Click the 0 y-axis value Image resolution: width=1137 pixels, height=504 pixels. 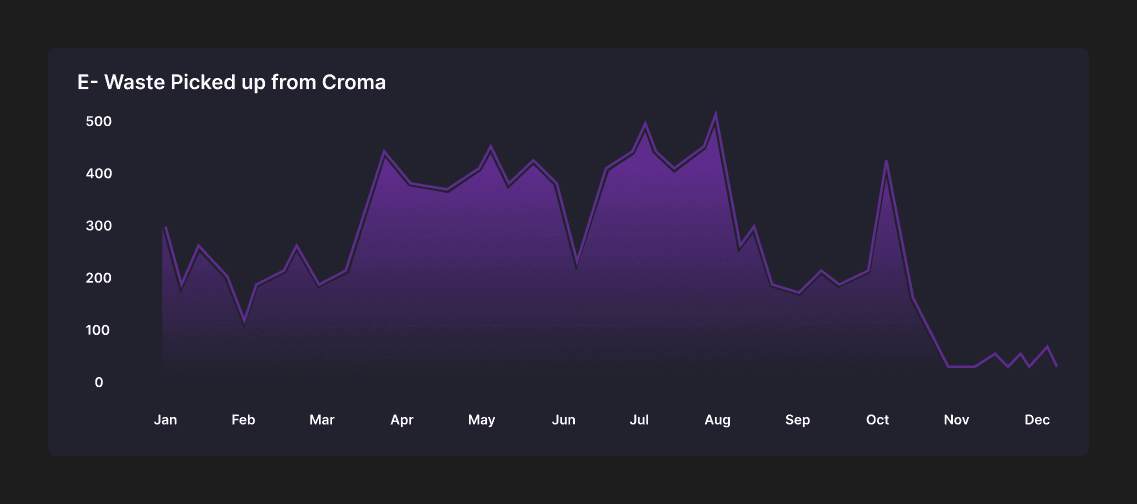pos(99,382)
